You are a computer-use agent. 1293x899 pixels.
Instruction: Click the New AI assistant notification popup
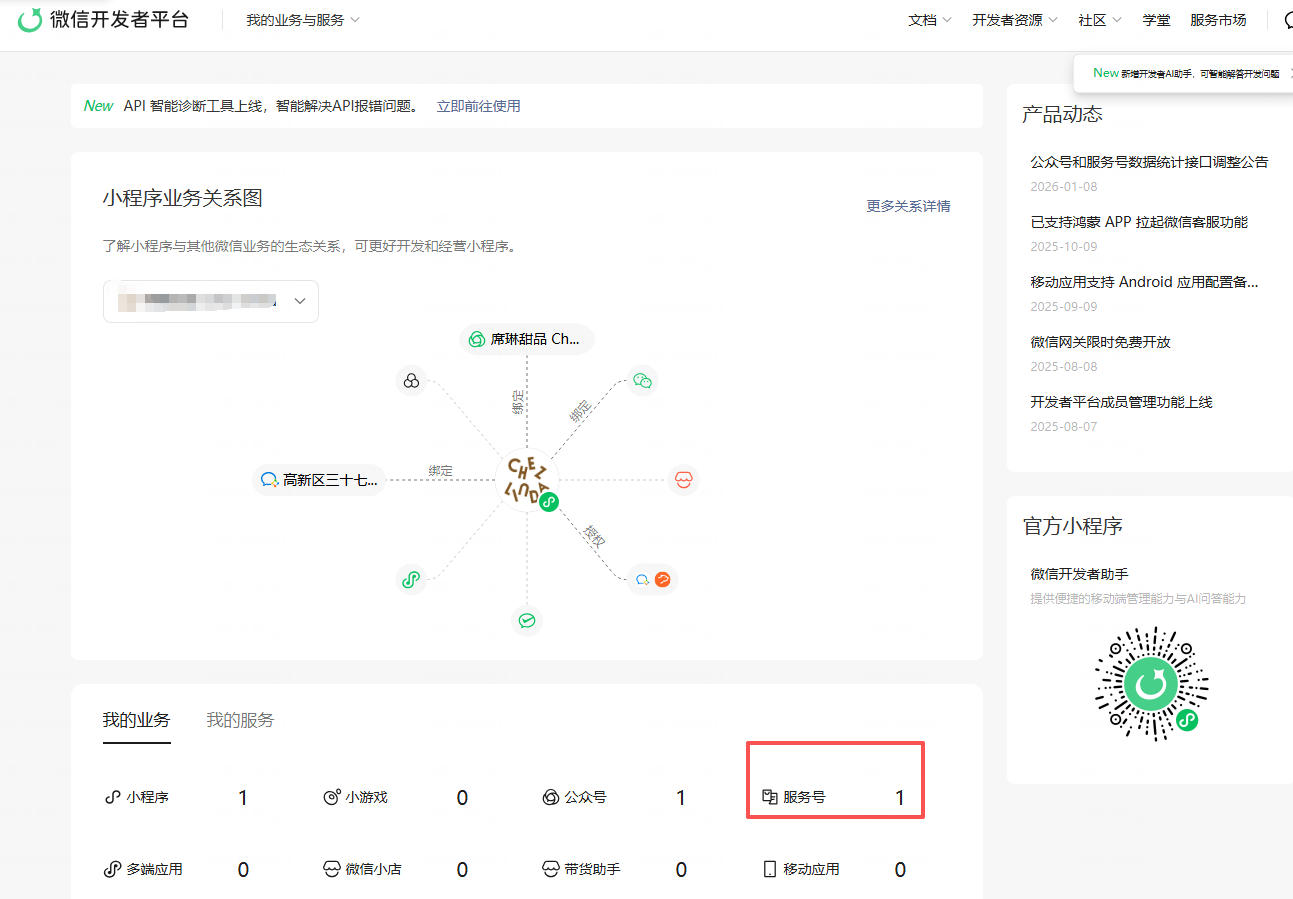(1184, 73)
